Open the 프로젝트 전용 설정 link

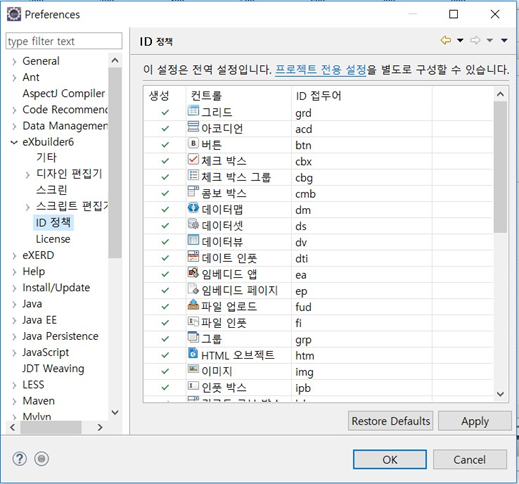click(x=321, y=70)
